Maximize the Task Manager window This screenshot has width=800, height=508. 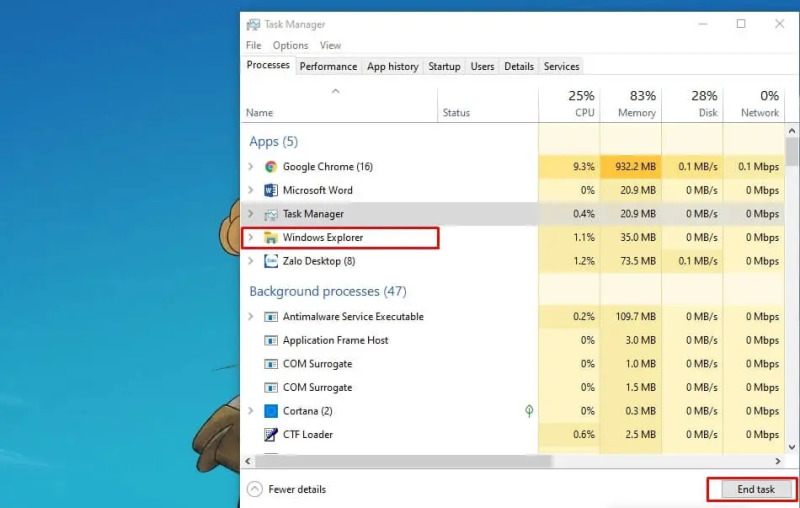741,24
